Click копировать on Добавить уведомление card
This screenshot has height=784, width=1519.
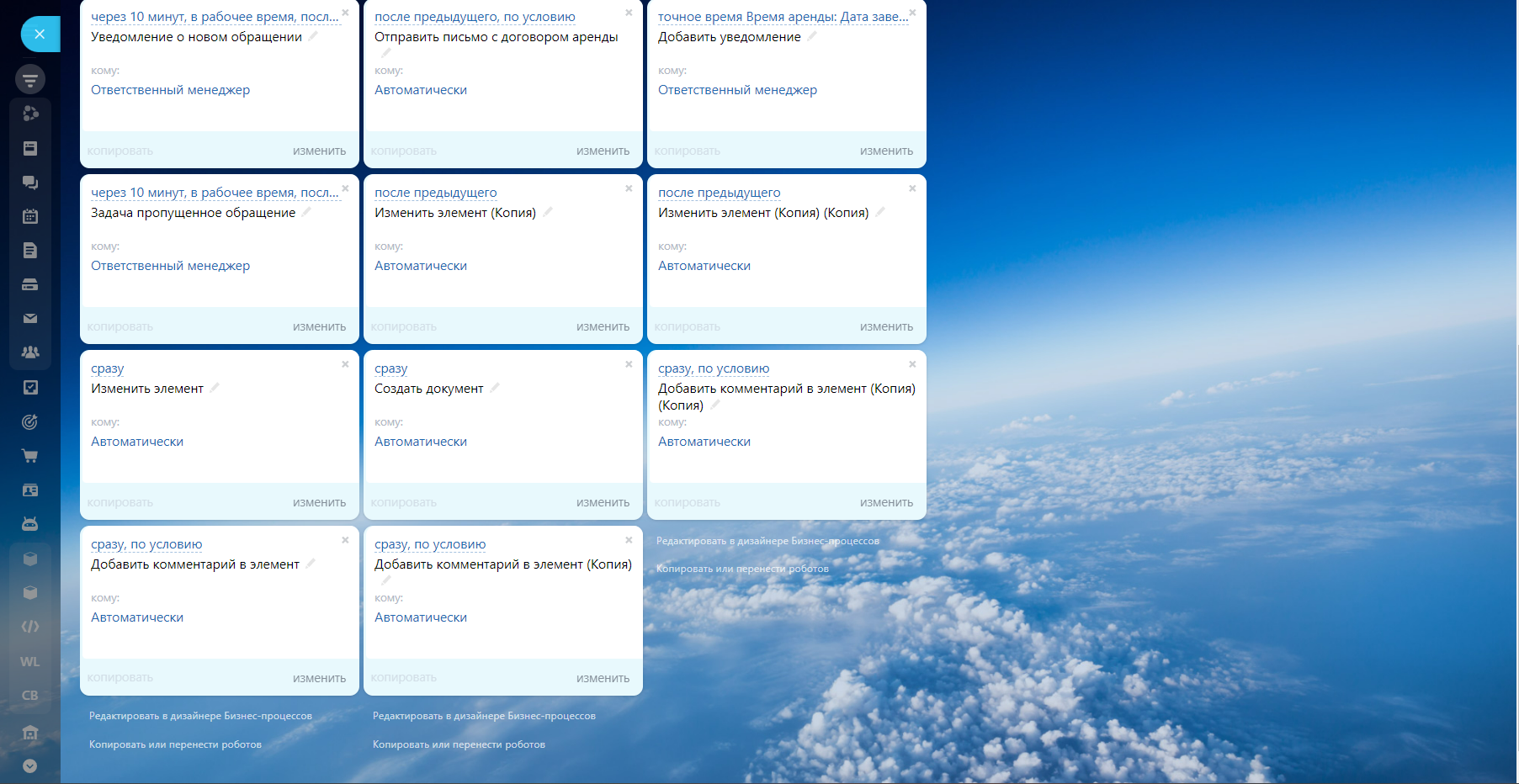pyautogui.click(x=688, y=151)
